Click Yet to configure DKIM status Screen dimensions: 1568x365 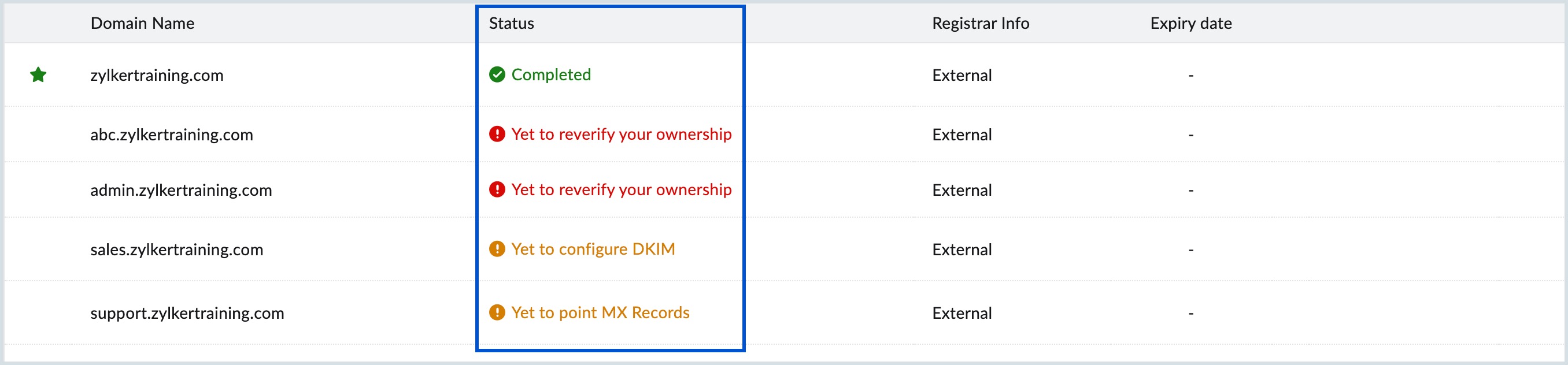[x=593, y=249]
